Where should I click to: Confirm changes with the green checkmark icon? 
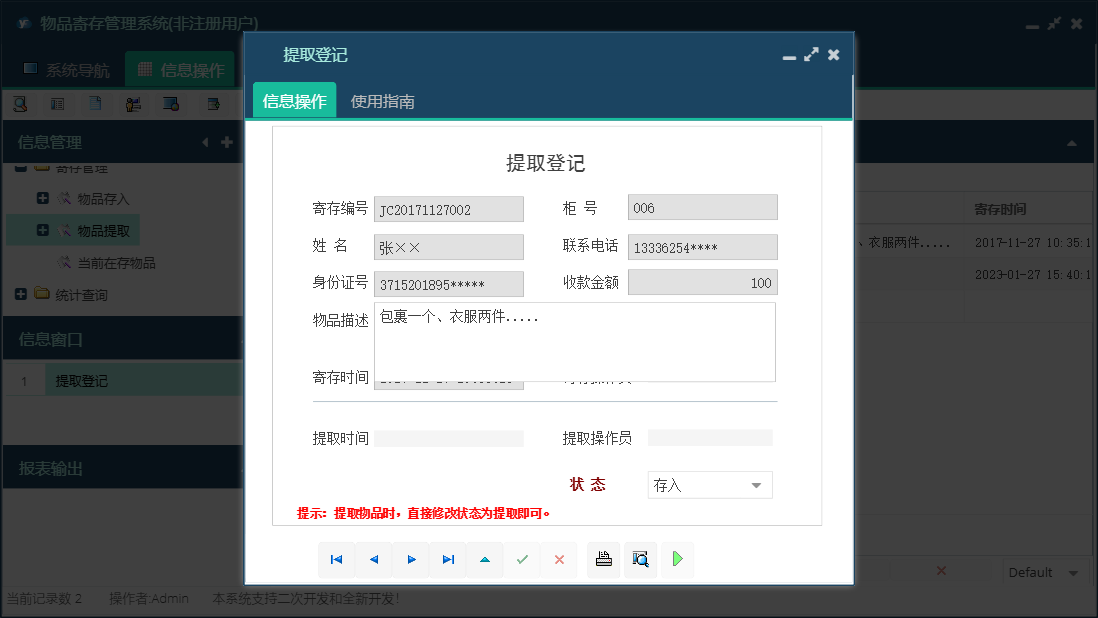point(522,560)
